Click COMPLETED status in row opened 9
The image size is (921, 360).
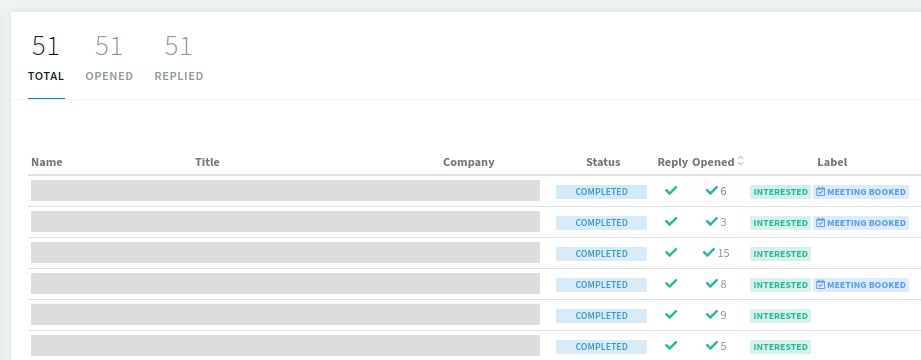pos(601,315)
